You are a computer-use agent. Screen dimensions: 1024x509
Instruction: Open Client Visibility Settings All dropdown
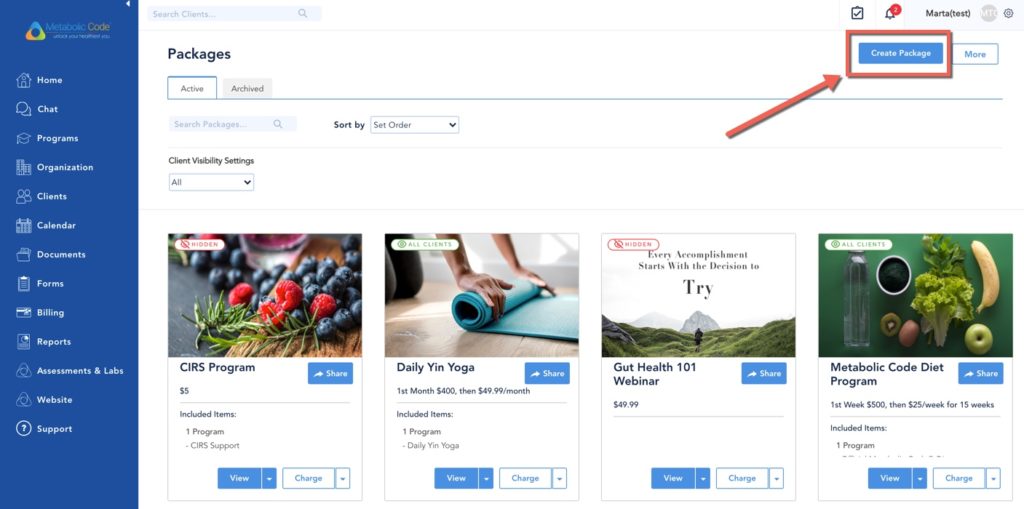click(x=211, y=182)
